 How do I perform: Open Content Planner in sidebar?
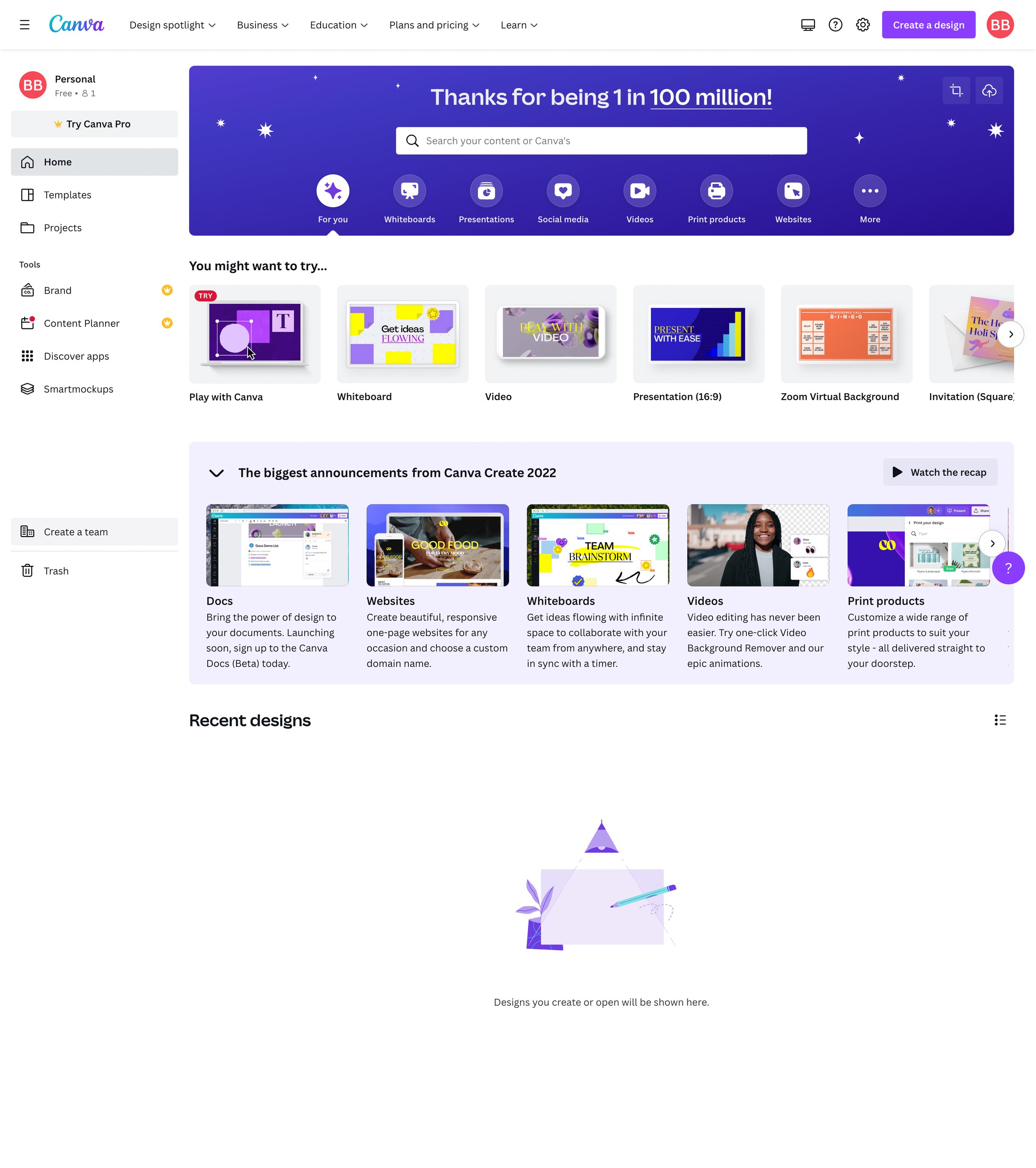[94, 323]
